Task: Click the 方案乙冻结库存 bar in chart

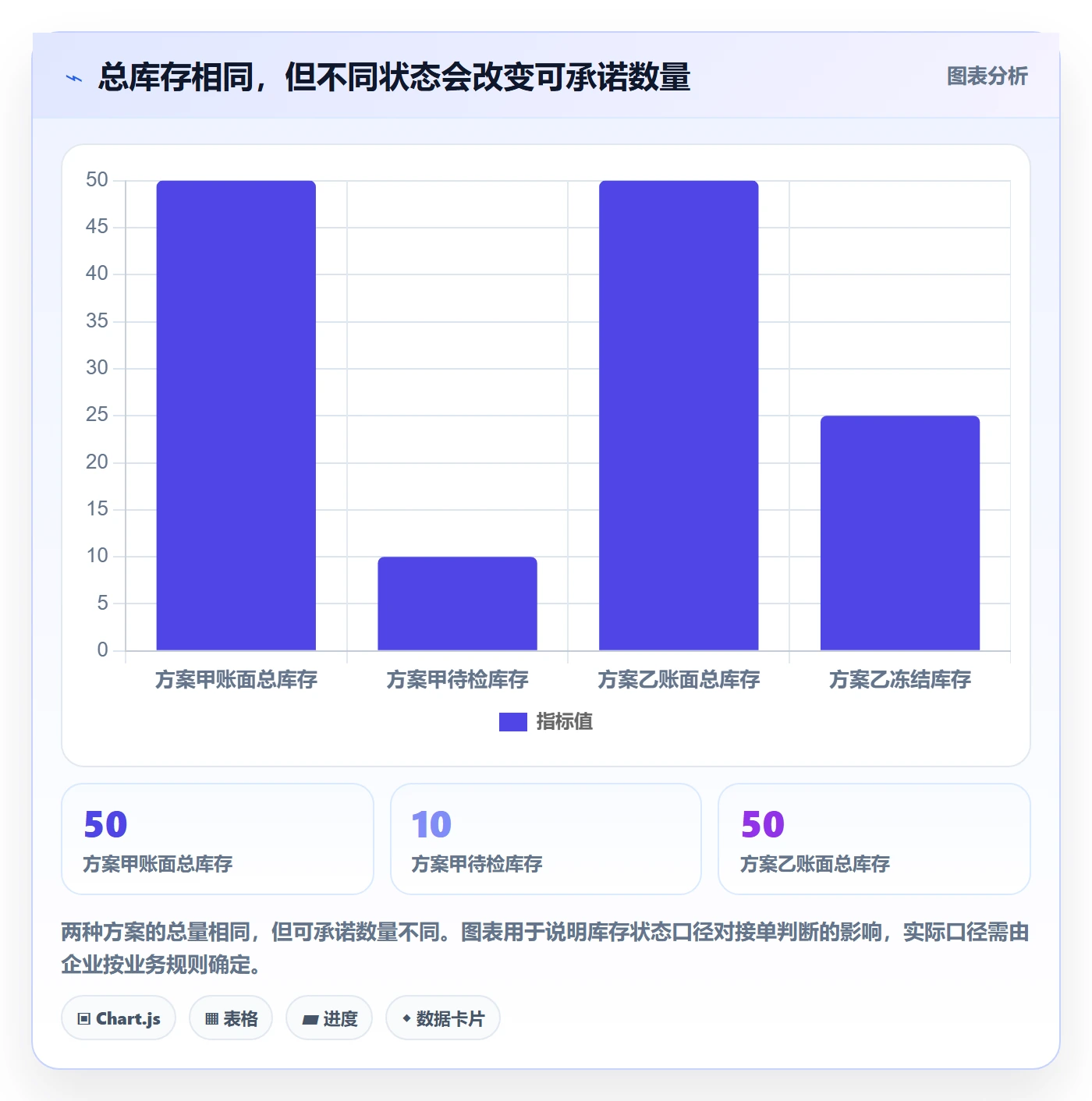Action: coord(900,533)
